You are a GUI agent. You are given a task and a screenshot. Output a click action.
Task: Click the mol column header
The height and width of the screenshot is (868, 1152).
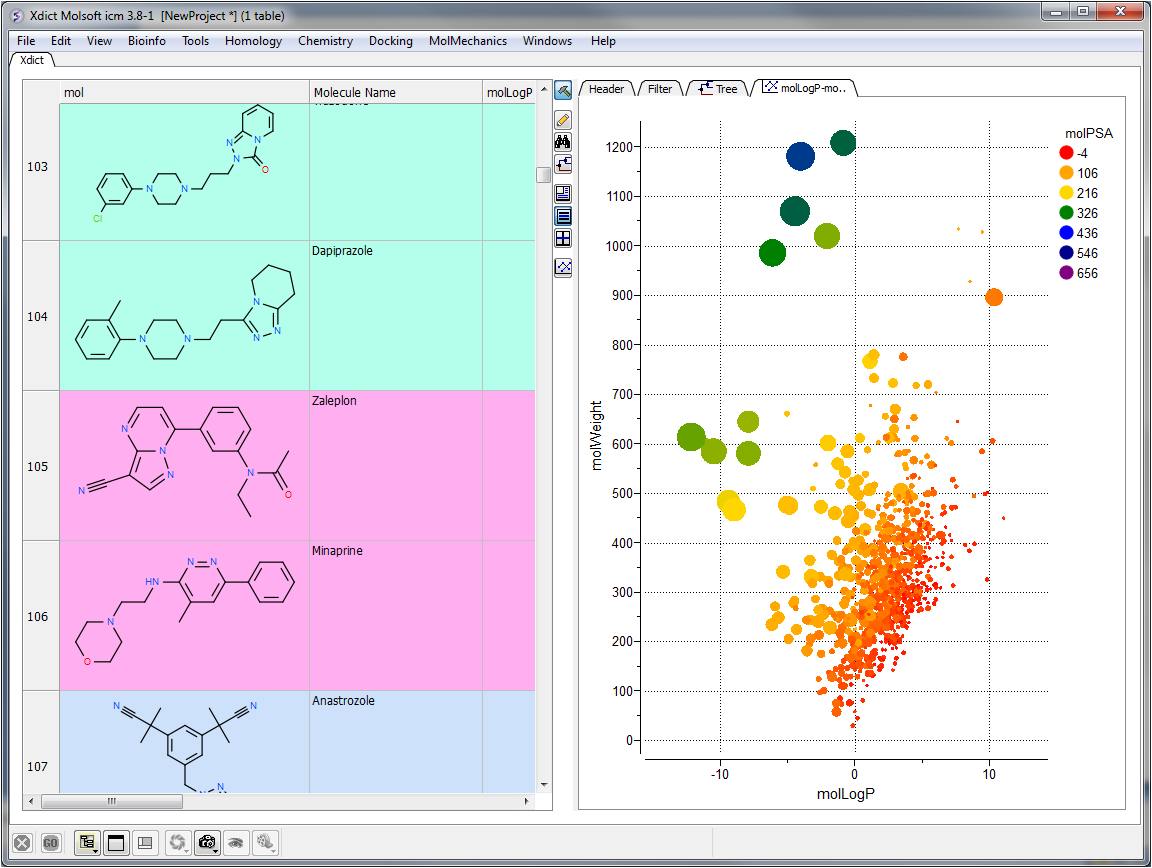184,93
